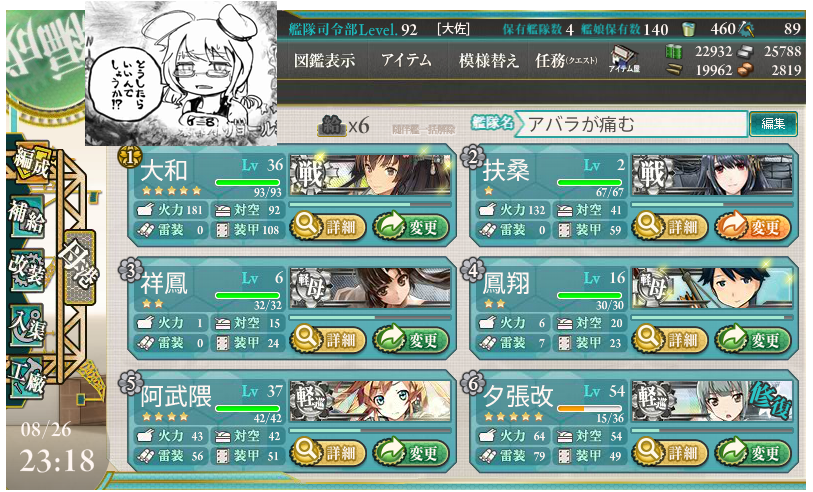Open the アイテム menu item

(x=406, y=61)
